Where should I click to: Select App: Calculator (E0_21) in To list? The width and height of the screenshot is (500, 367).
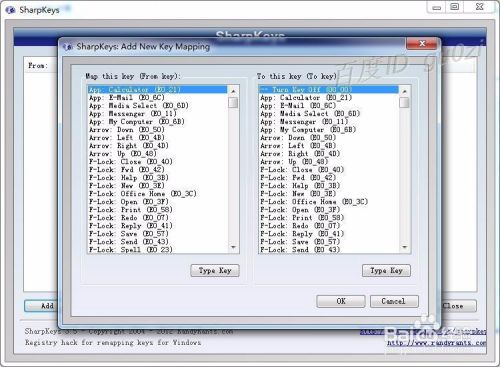[x=329, y=98]
